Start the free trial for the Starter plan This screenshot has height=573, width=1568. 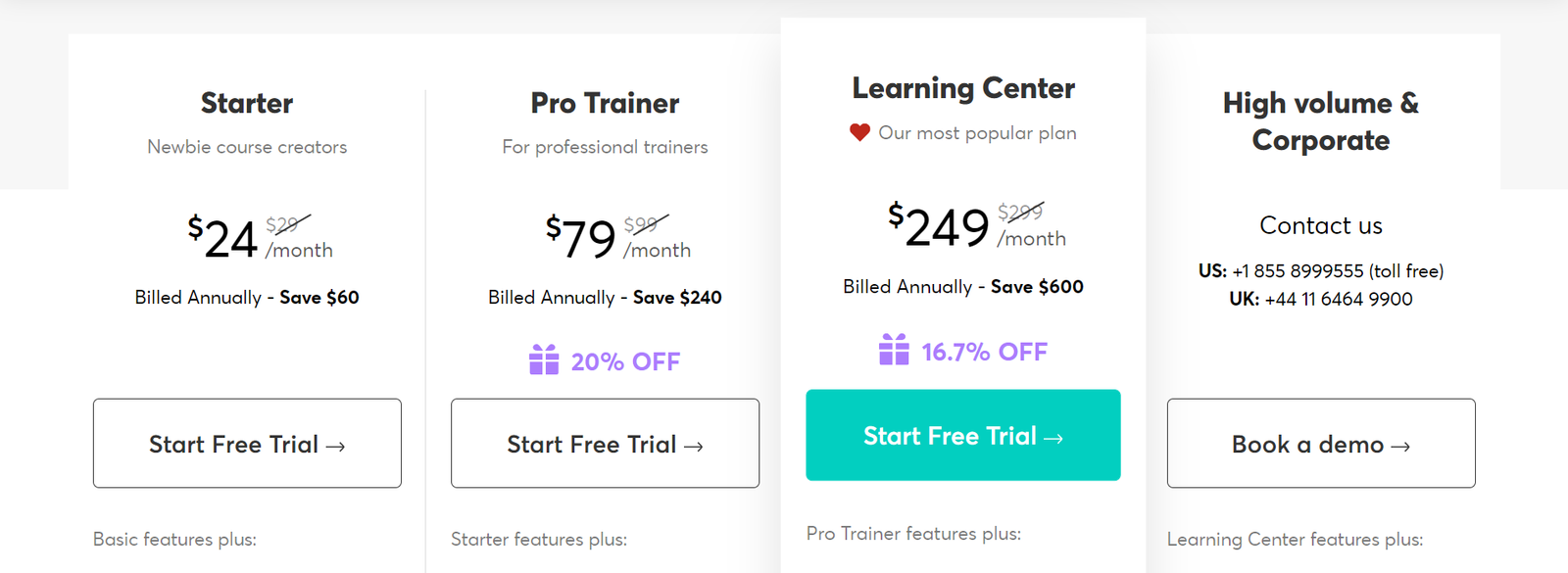[247, 443]
